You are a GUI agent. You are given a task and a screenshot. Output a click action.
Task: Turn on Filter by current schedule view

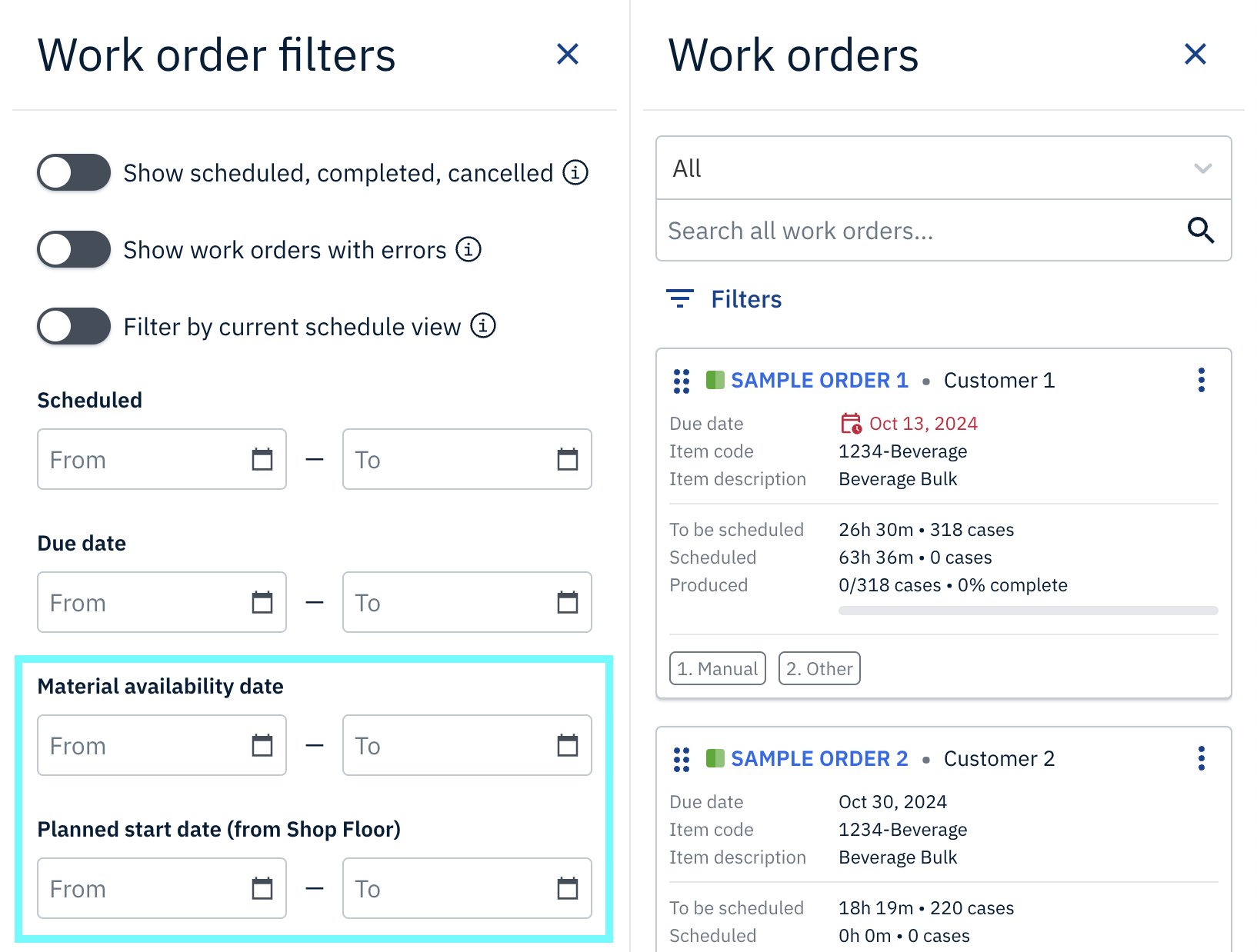tap(74, 326)
